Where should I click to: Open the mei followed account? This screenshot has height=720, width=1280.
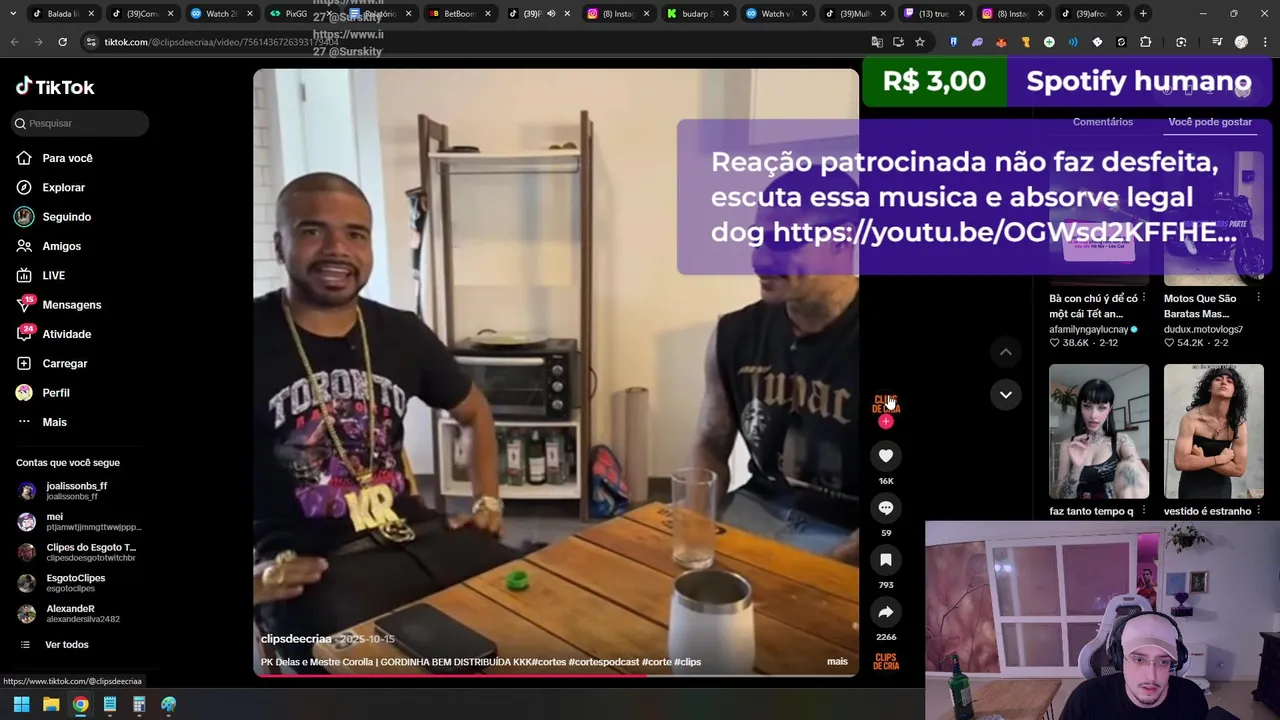(78, 521)
